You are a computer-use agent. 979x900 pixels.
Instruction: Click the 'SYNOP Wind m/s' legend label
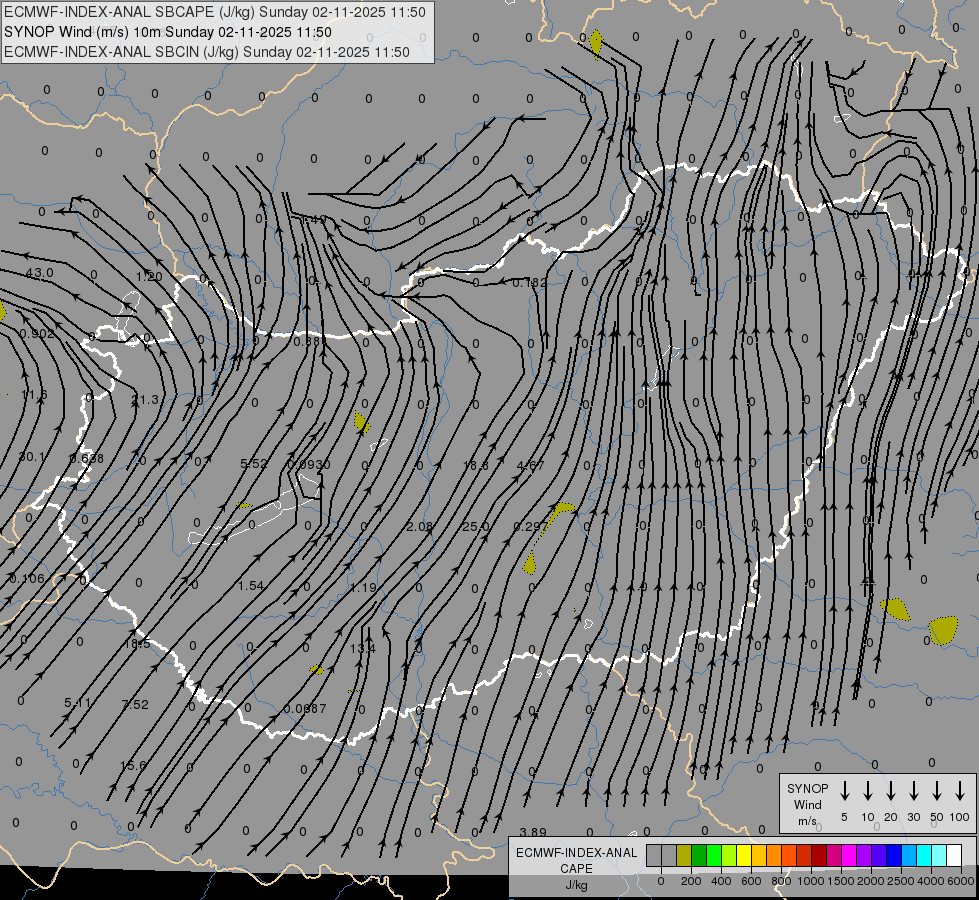pyautogui.click(x=807, y=804)
